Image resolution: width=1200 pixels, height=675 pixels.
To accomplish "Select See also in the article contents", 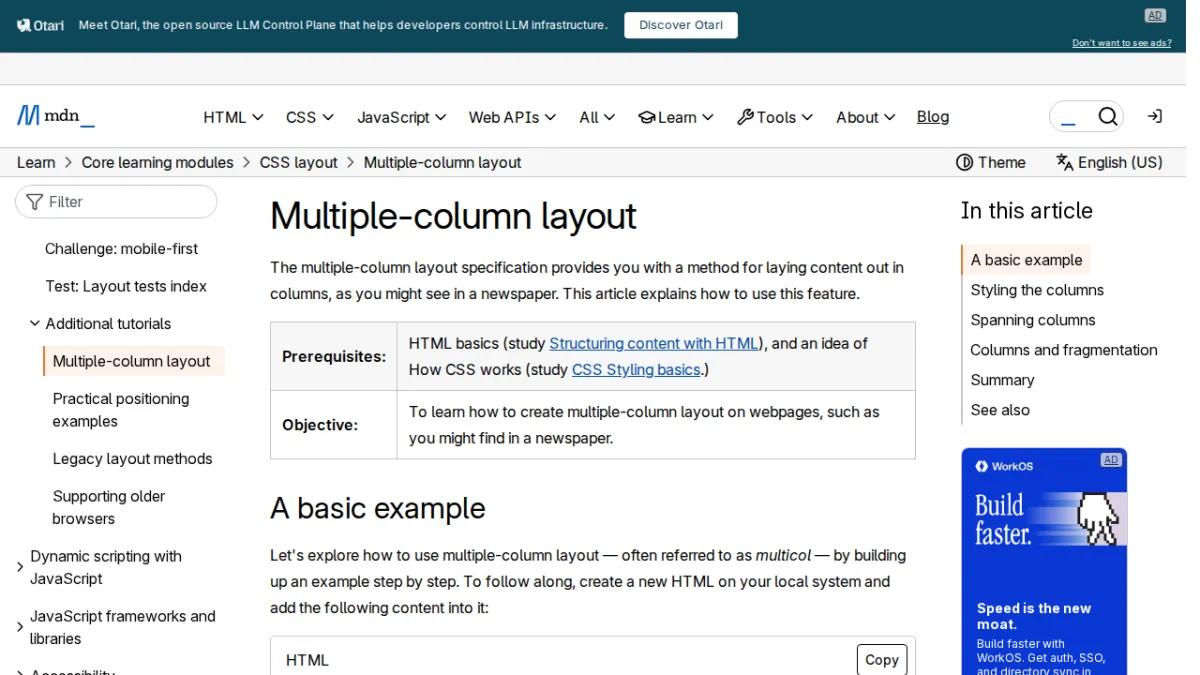I will coord(1000,410).
